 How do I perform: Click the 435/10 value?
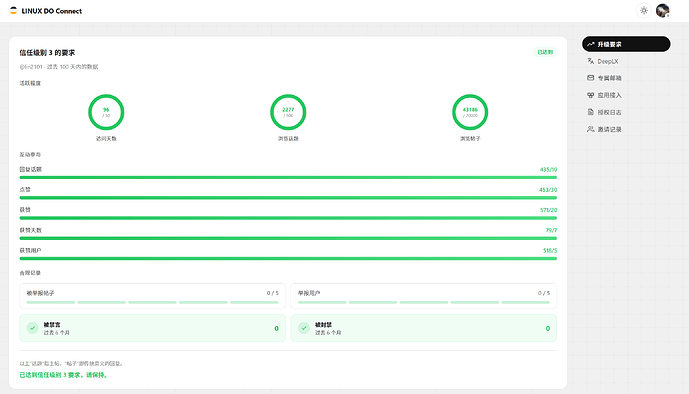[548, 170]
